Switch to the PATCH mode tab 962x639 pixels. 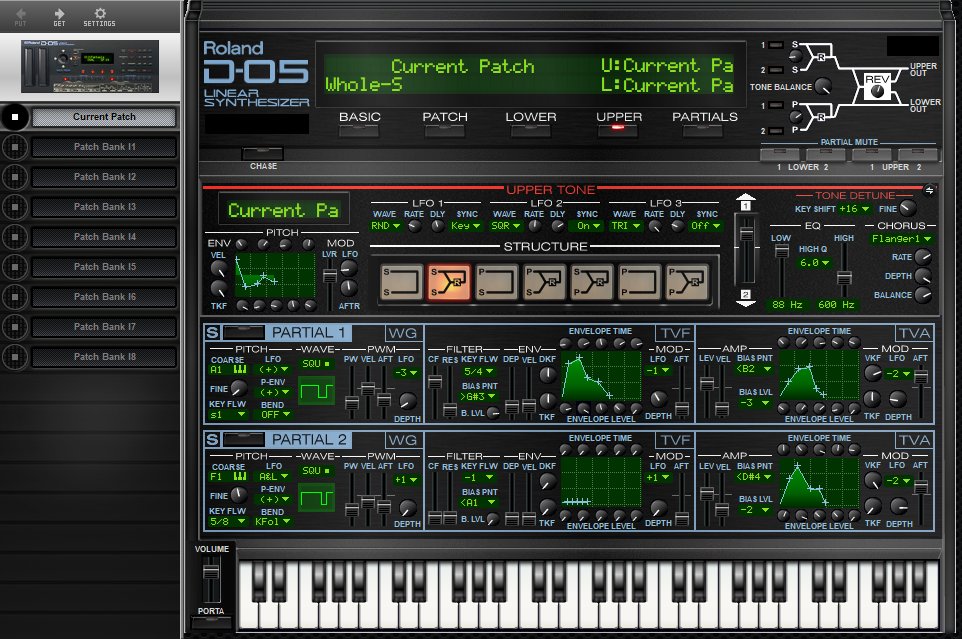click(x=445, y=130)
